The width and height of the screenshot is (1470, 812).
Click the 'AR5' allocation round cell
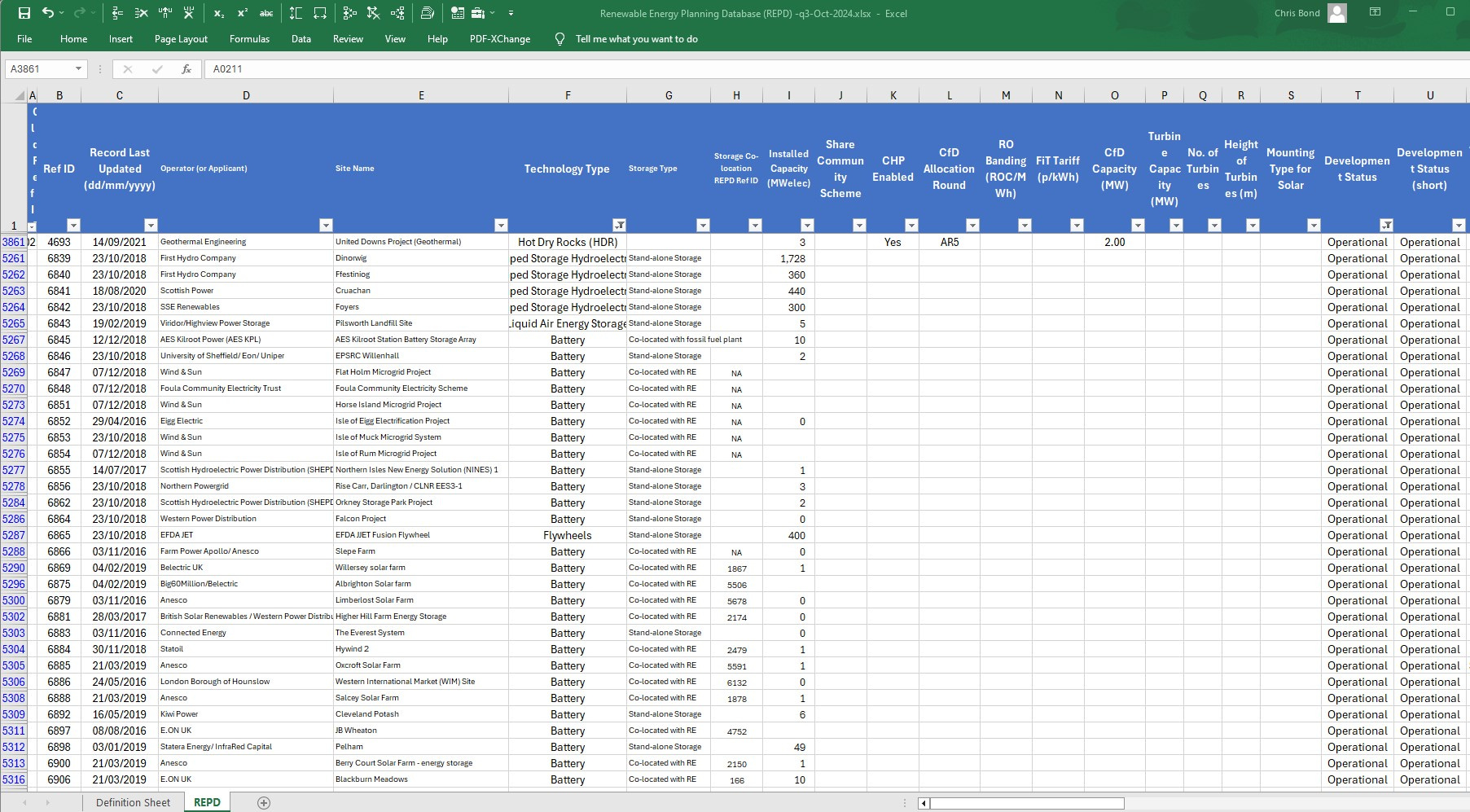click(x=950, y=242)
